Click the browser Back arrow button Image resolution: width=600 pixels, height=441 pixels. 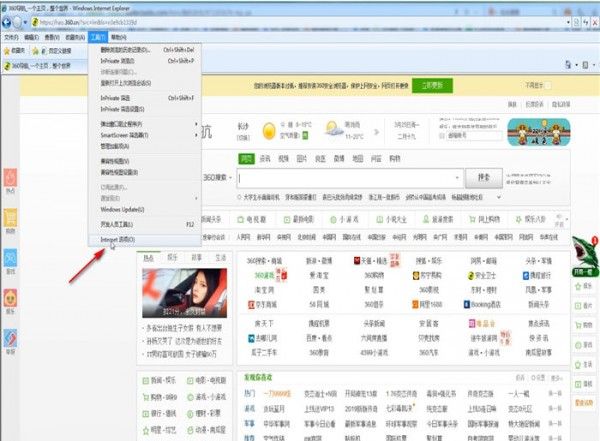click(x=6, y=22)
